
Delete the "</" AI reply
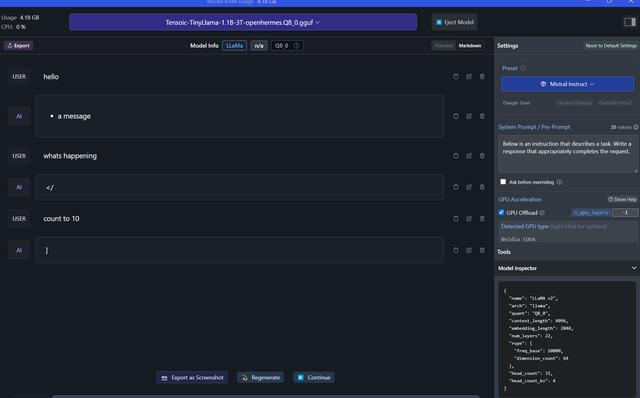coord(482,187)
